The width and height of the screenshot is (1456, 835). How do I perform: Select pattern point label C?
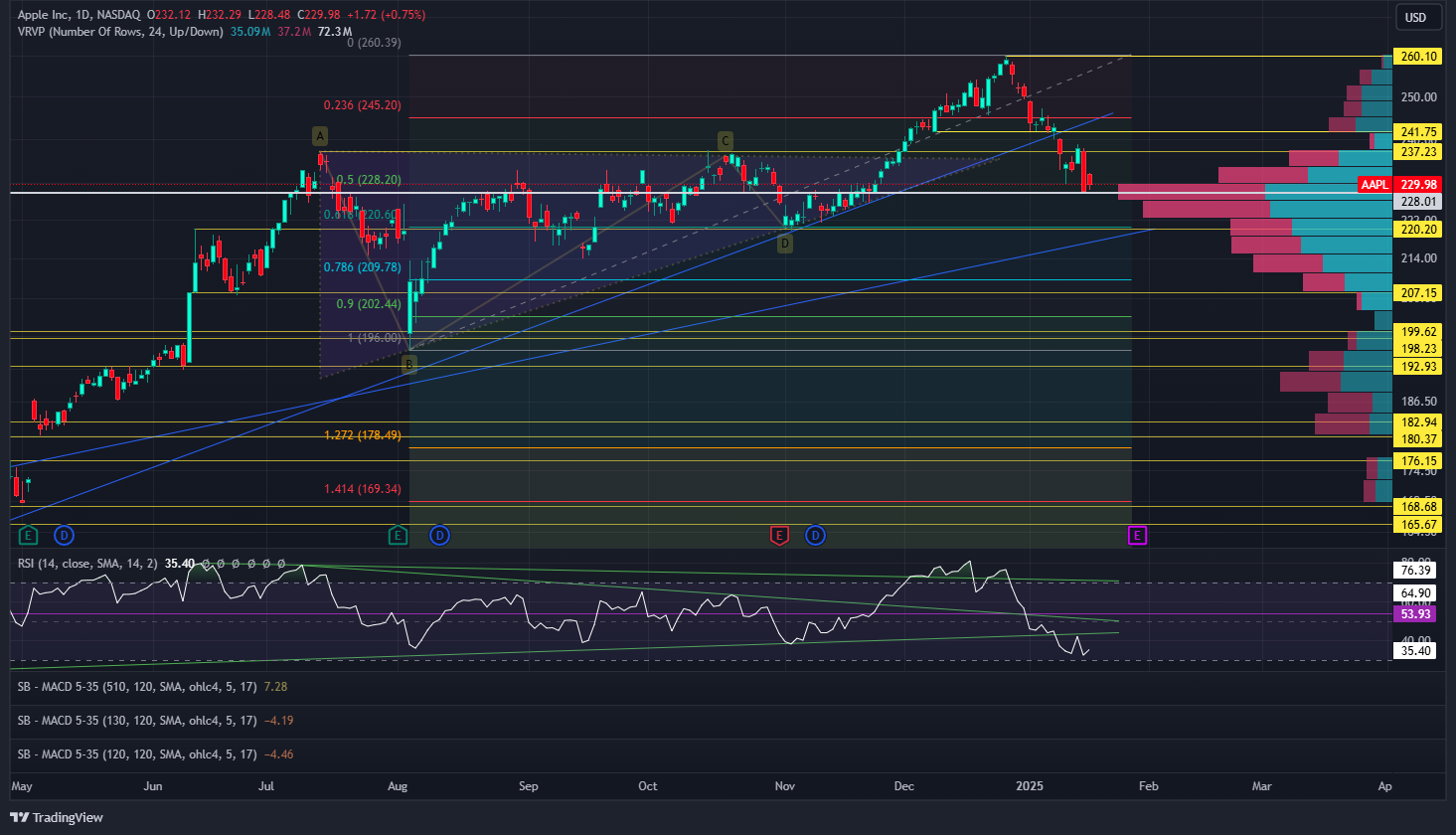point(726,141)
